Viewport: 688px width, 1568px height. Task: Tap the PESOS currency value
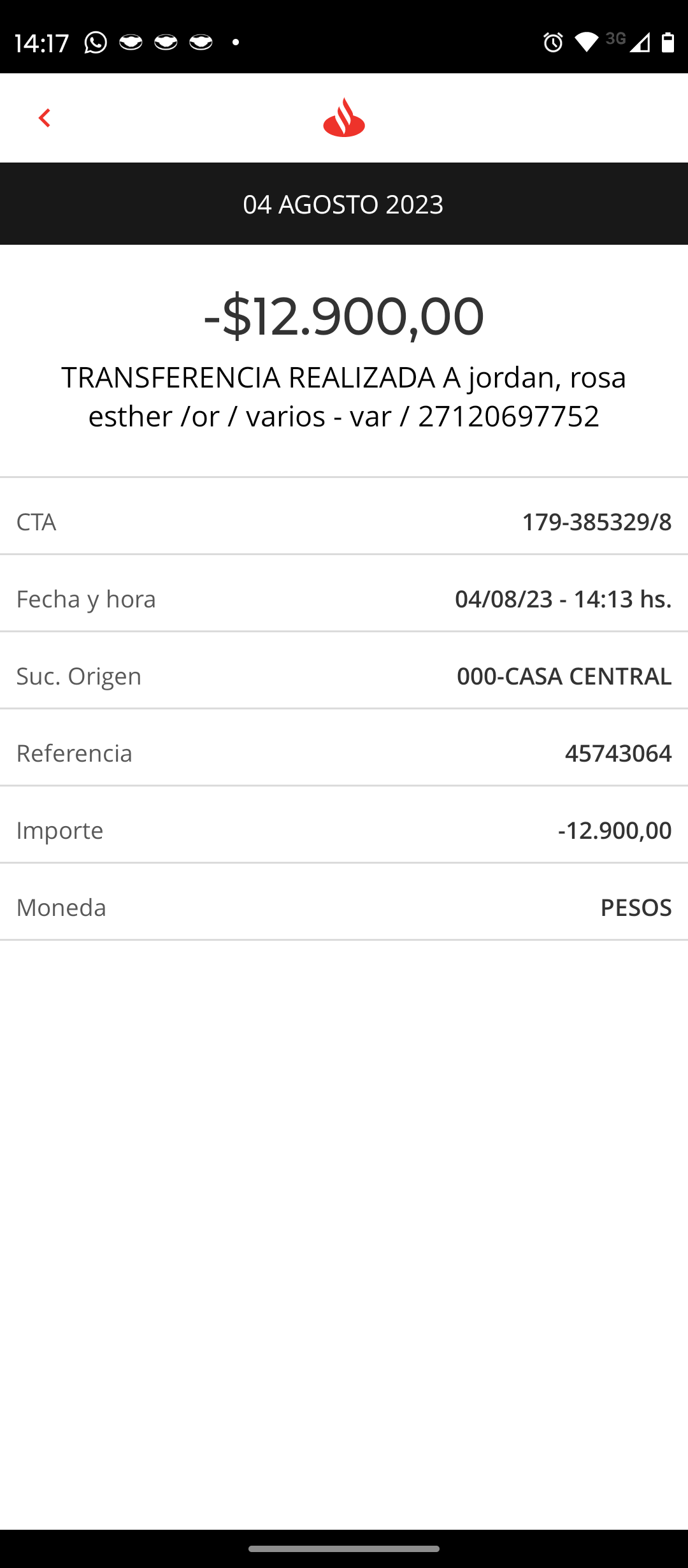point(636,908)
